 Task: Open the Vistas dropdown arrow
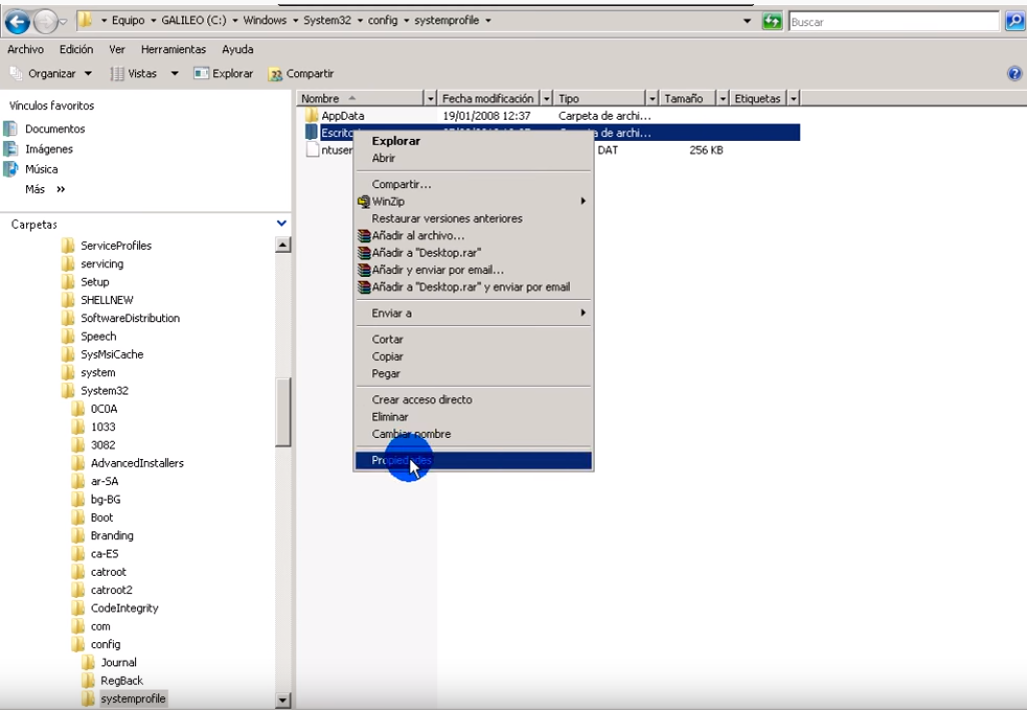click(x=175, y=73)
